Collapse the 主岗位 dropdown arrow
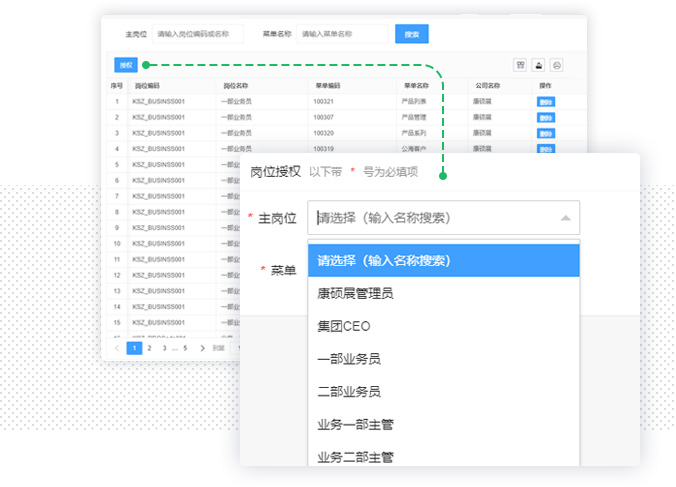Image resolution: width=676 pixels, height=487 pixels. (565, 217)
